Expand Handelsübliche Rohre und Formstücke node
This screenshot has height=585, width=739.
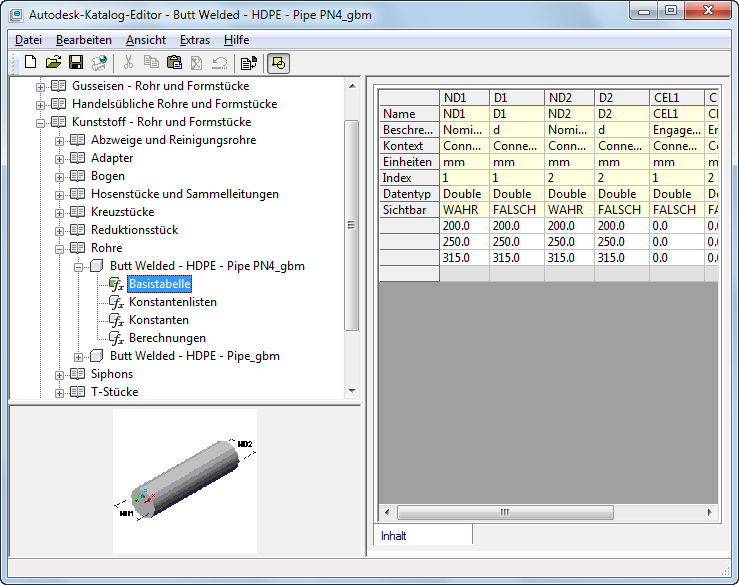(x=41, y=105)
